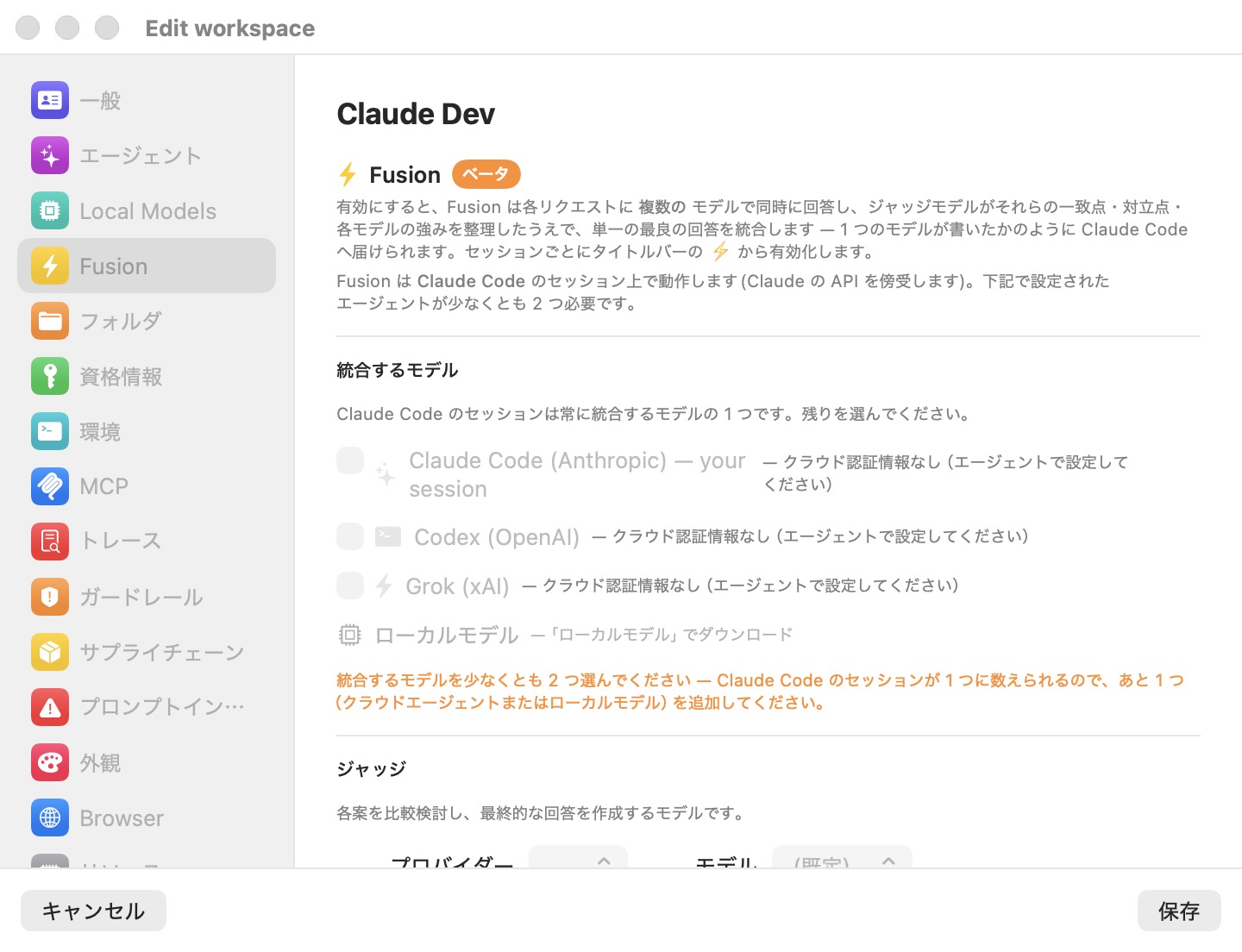The height and width of the screenshot is (952, 1242).
Task: Click the Browser globe icon
Action: point(50,817)
